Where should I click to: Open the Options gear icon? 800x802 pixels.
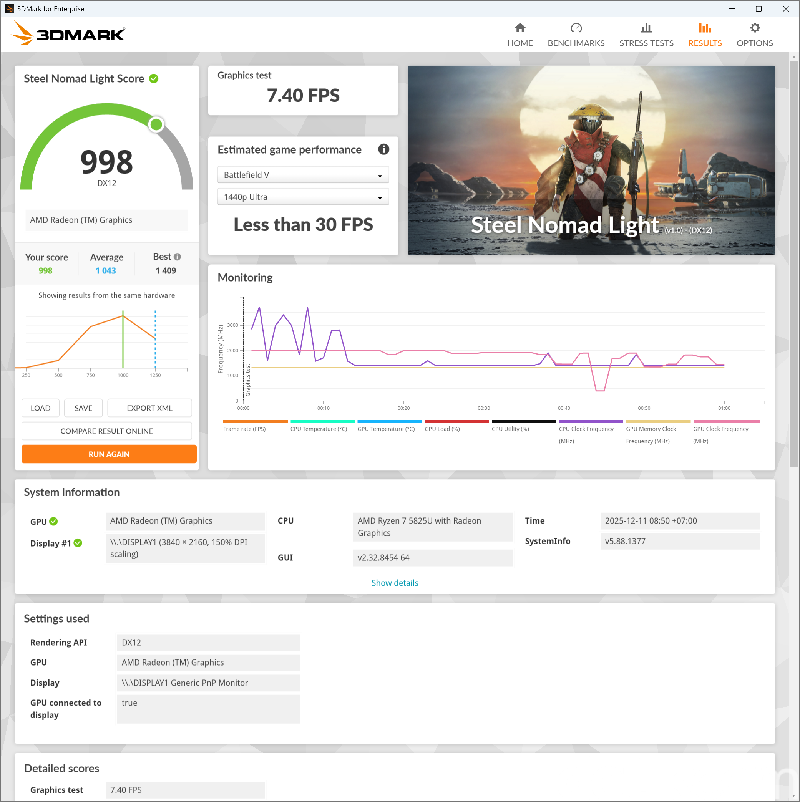(755, 32)
